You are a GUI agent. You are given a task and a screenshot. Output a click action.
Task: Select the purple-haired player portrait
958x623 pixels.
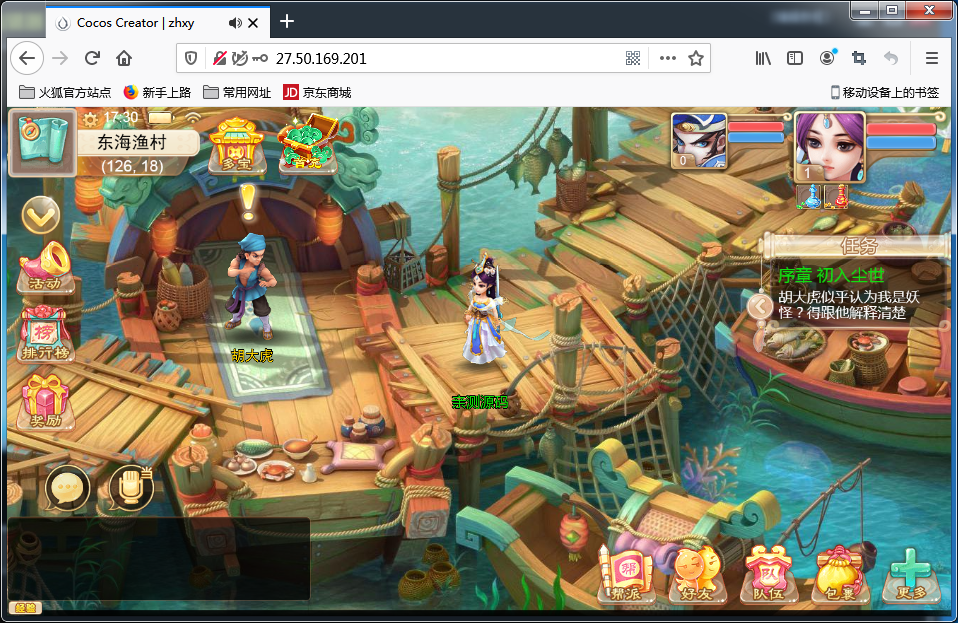(x=830, y=147)
